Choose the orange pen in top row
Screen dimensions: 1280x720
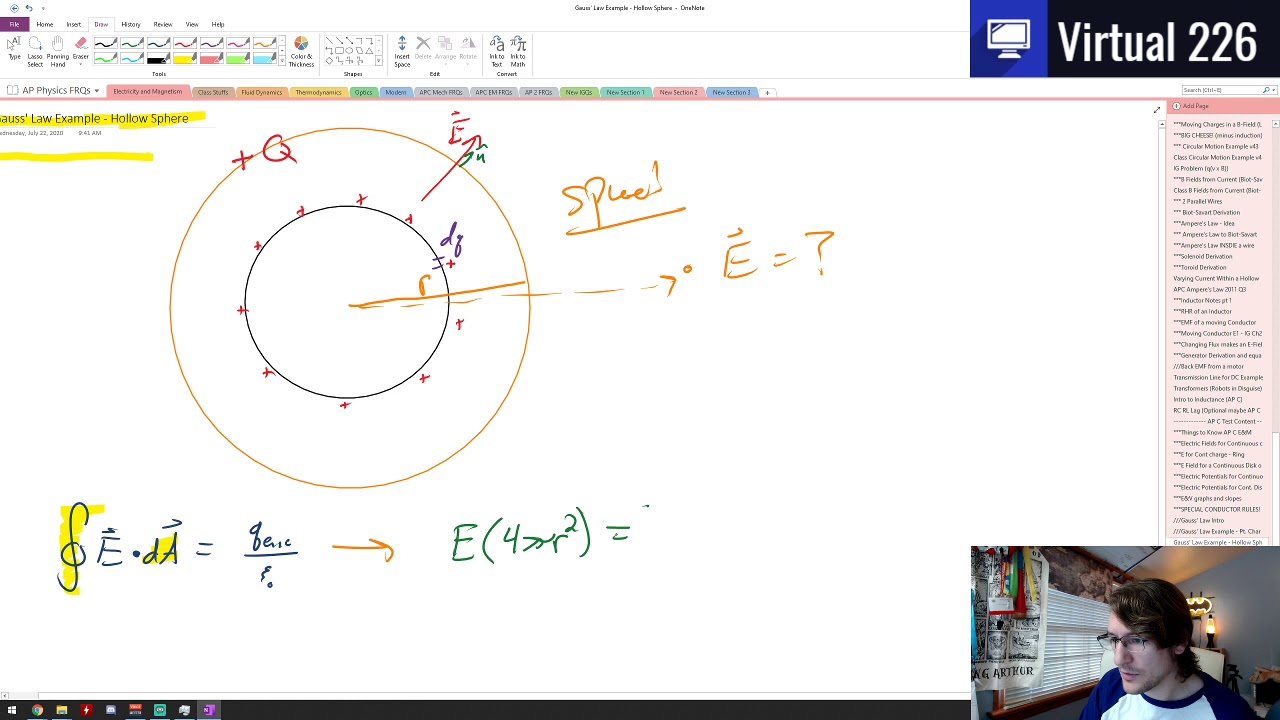click(x=264, y=43)
